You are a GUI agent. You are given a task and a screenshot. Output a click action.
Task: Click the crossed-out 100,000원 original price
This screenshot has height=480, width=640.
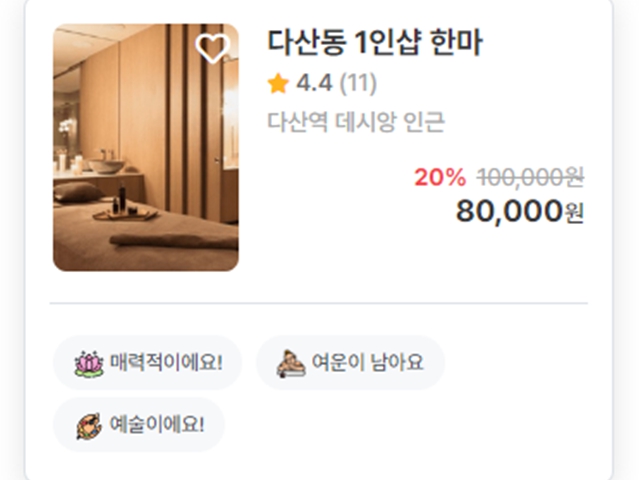530,178
